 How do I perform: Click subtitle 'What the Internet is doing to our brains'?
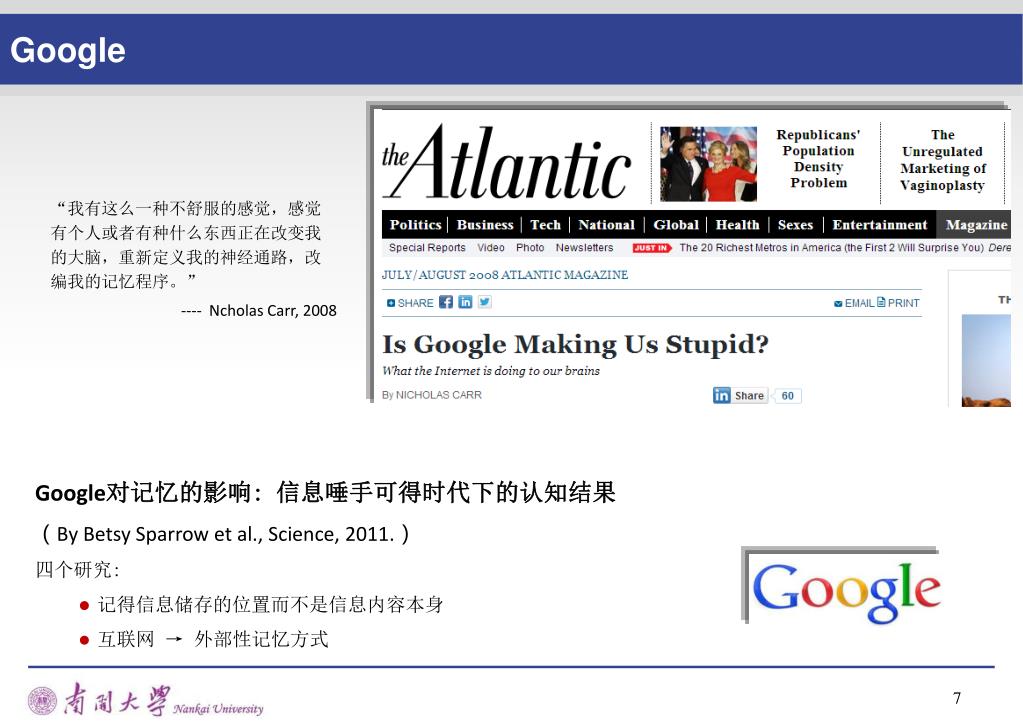pyautogui.click(x=491, y=371)
